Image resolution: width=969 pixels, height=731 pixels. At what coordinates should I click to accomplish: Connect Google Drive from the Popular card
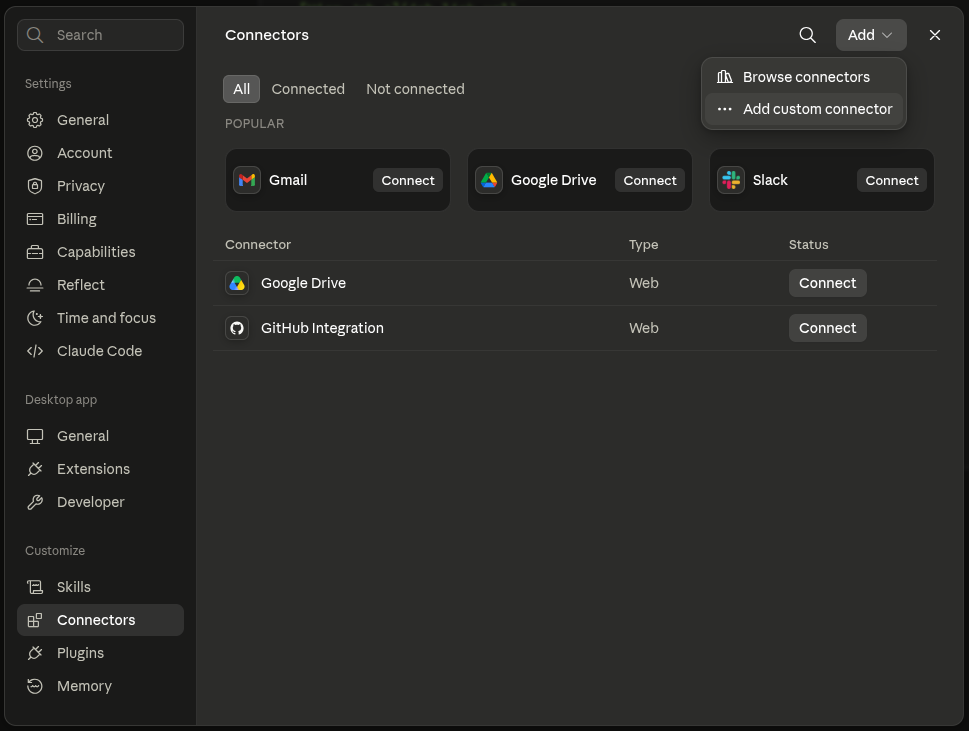tap(650, 180)
